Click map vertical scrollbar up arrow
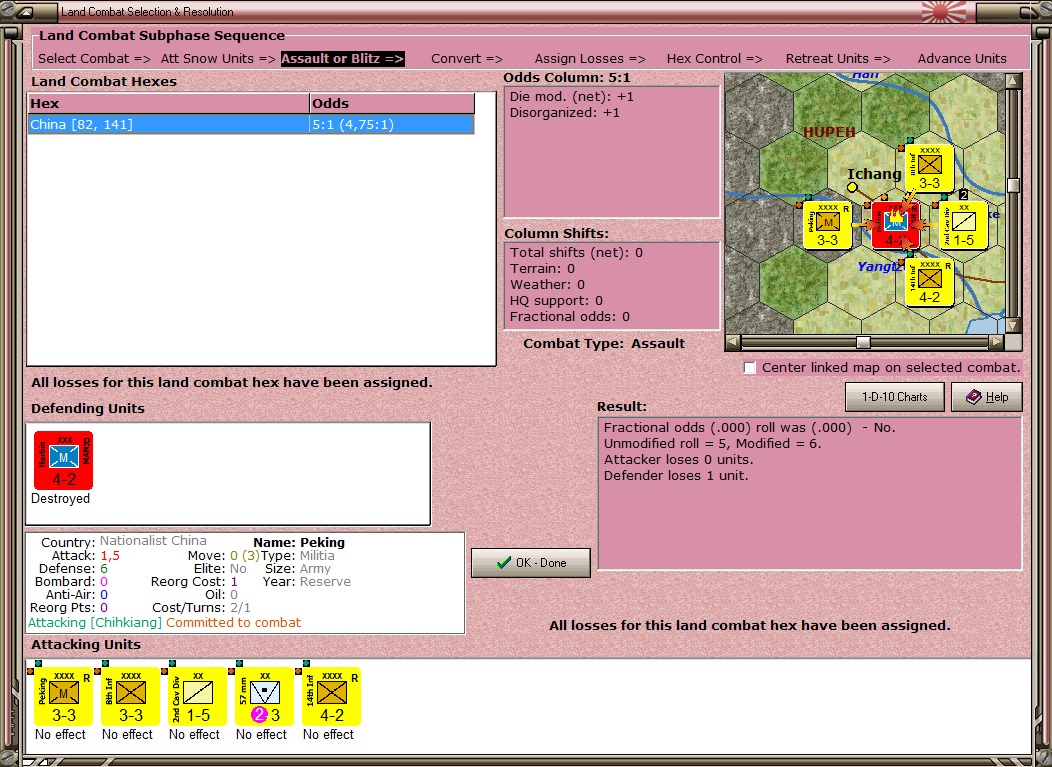 [1013, 81]
